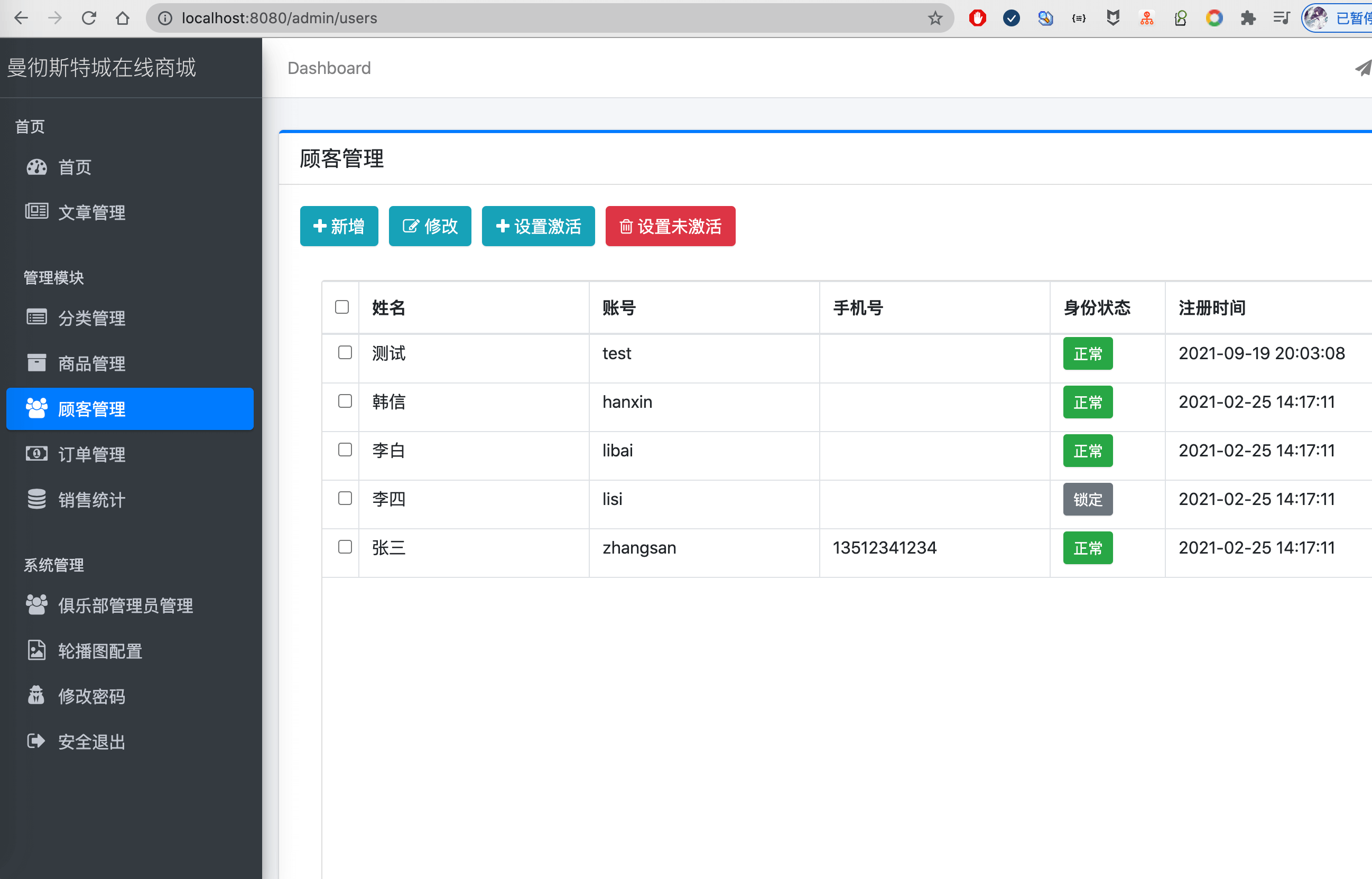
Task: Click the list icon for 分类管理
Action: point(36,317)
